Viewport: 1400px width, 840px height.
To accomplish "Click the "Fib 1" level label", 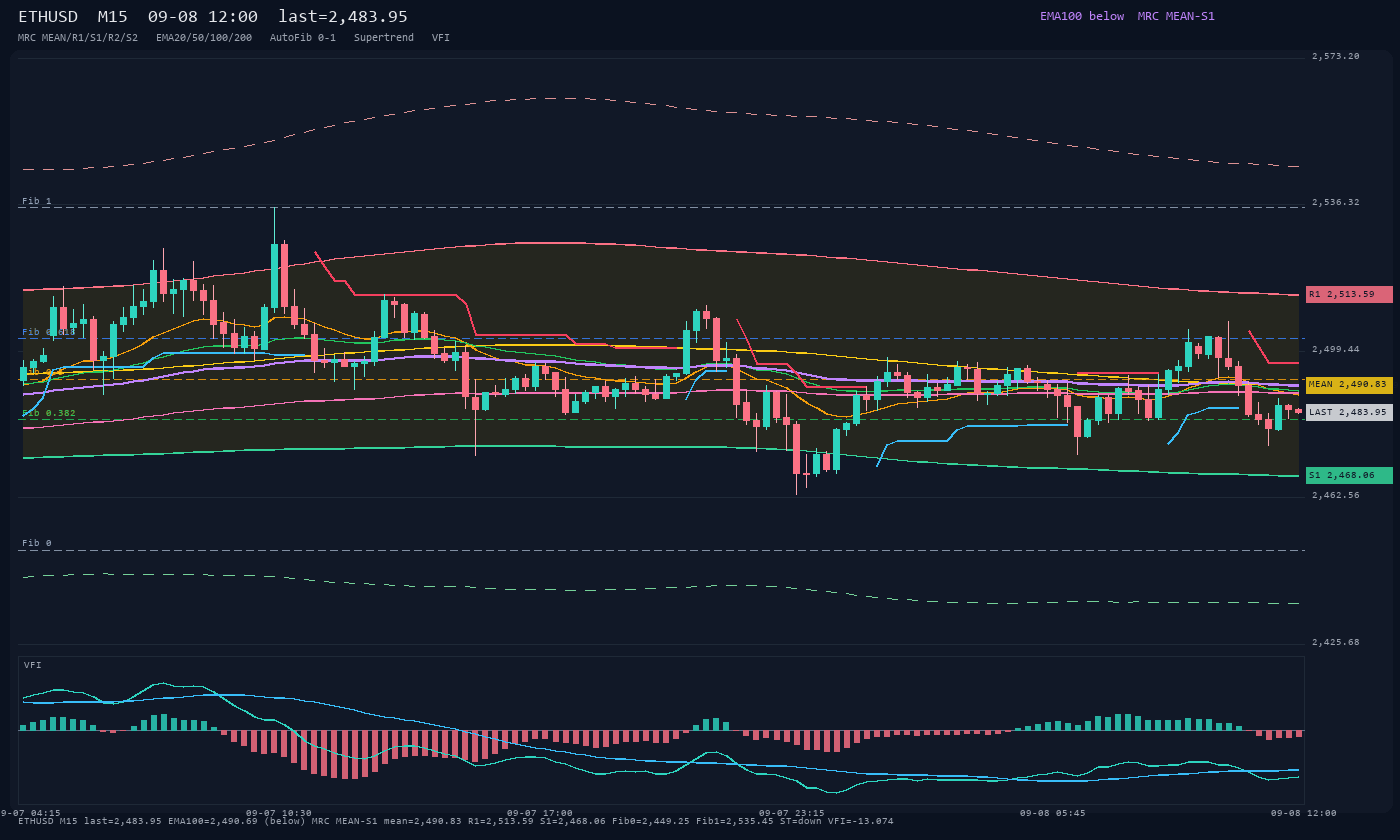I will coord(37,201).
